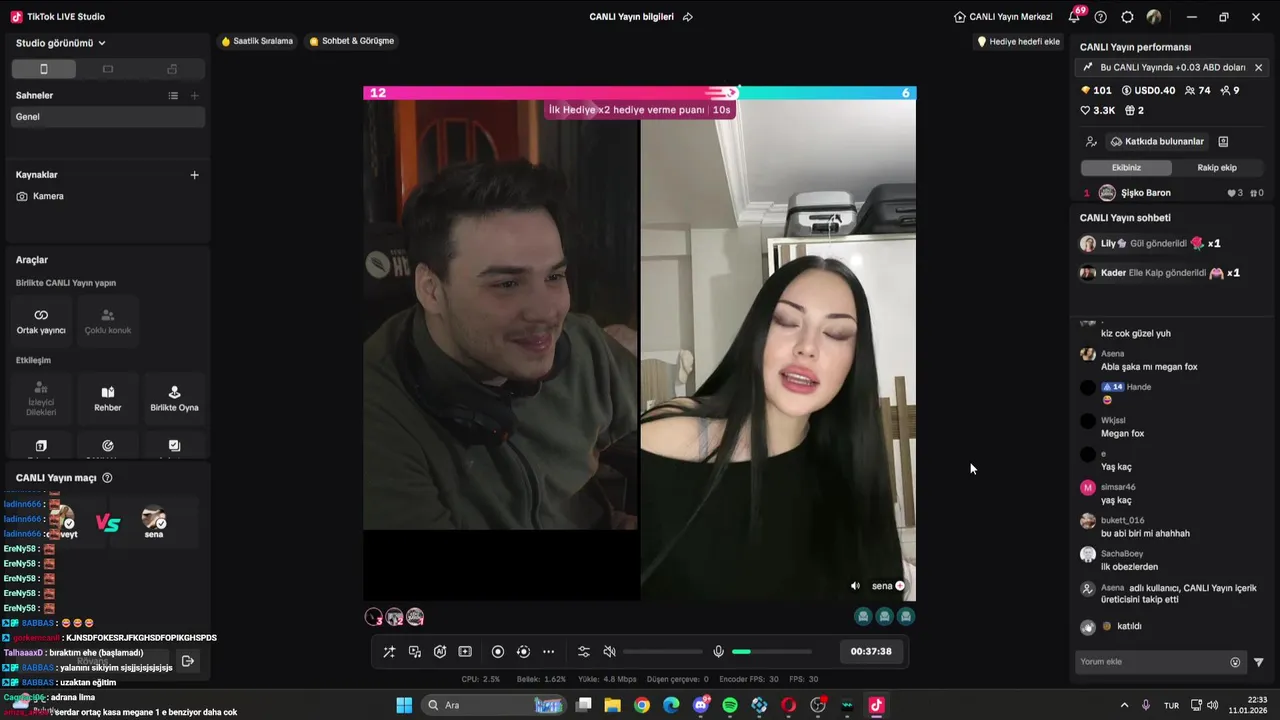Click the 00:37:38 live timer button
Image resolution: width=1280 pixels, height=720 pixels.
pyautogui.click(x=871, y=651)
